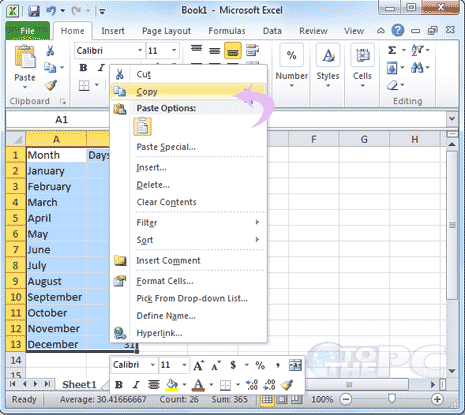Choose Insert... in context menu

(x=188, y=167)
